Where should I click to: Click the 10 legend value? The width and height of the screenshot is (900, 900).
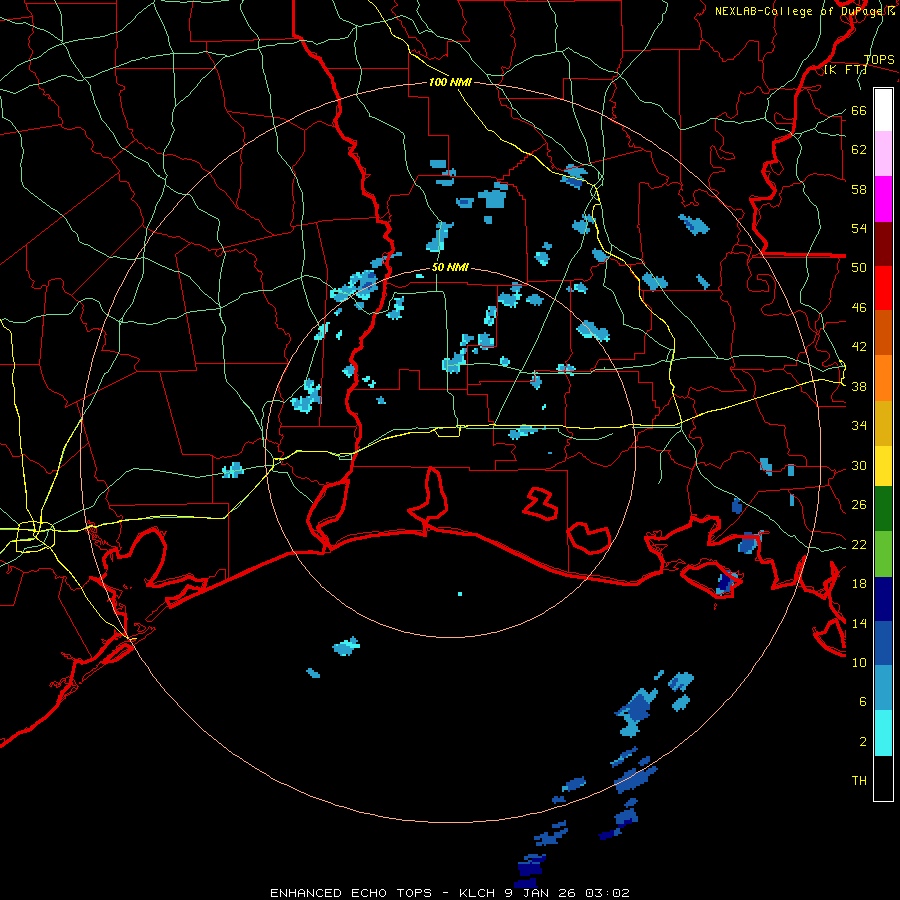(859, 662)
